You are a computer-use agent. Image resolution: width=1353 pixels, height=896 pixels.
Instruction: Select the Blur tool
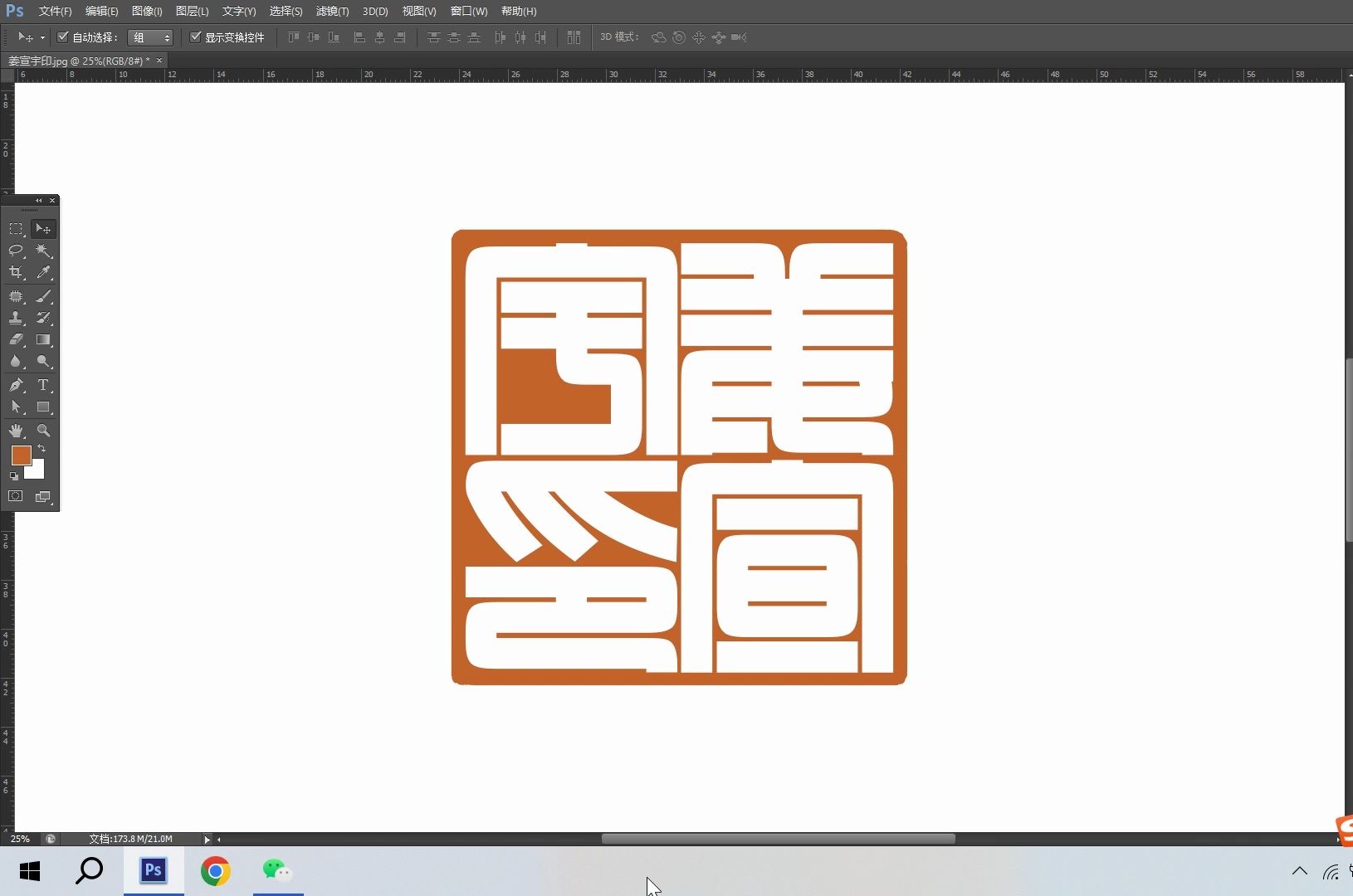pyautogui.click(x=16, y=361)
